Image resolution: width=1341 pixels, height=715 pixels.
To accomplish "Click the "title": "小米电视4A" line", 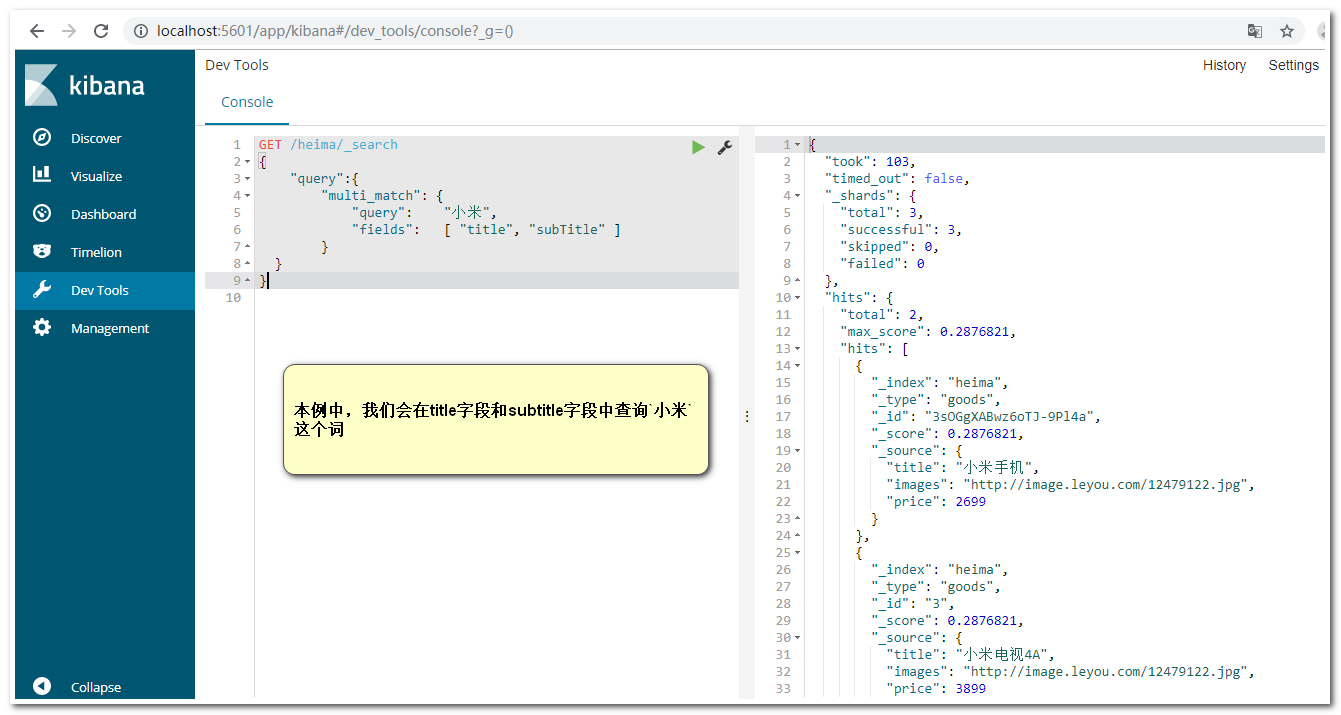I will point(970,655).
